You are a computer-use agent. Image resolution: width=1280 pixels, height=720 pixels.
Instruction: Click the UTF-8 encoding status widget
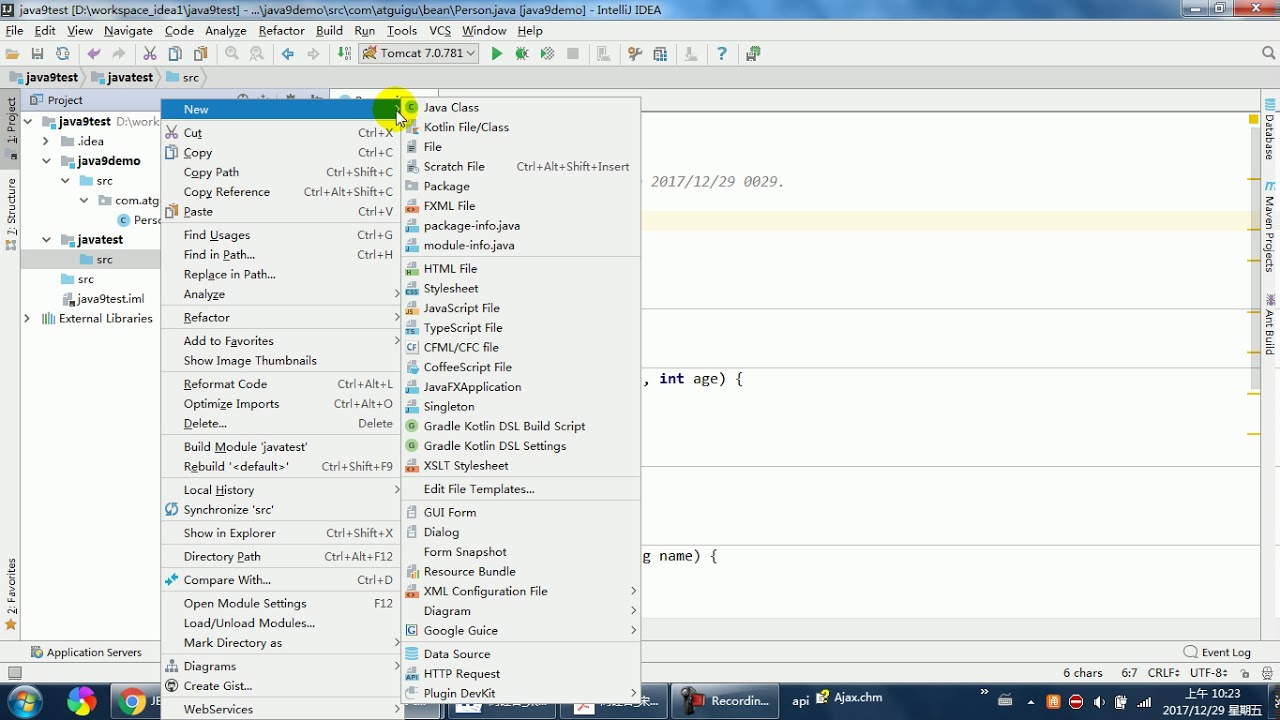(x=1208, y=673)
